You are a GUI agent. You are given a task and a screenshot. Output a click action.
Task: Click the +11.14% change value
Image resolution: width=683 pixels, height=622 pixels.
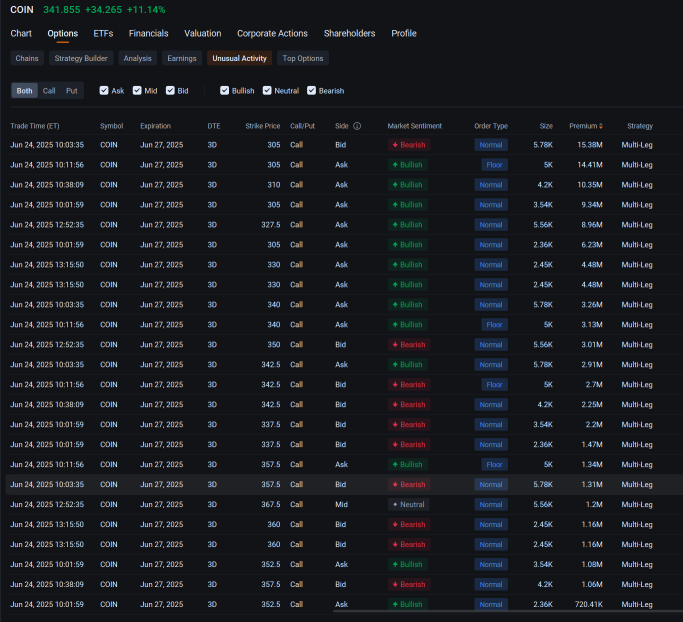pos(146,10)
